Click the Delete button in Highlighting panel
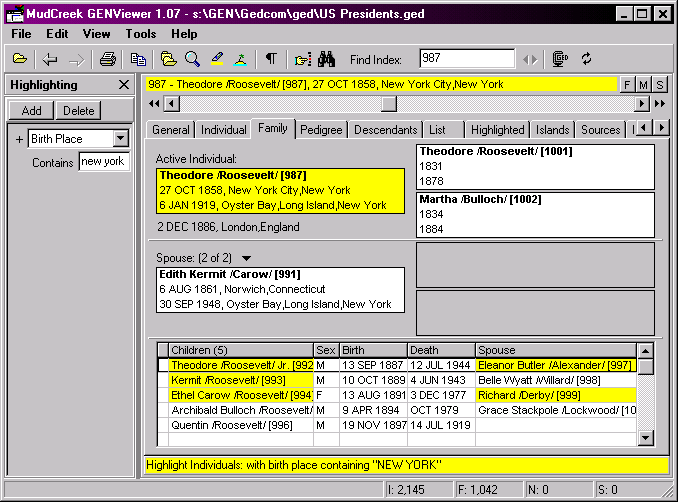This screenshot has width=678, height=502. point(79,111)
